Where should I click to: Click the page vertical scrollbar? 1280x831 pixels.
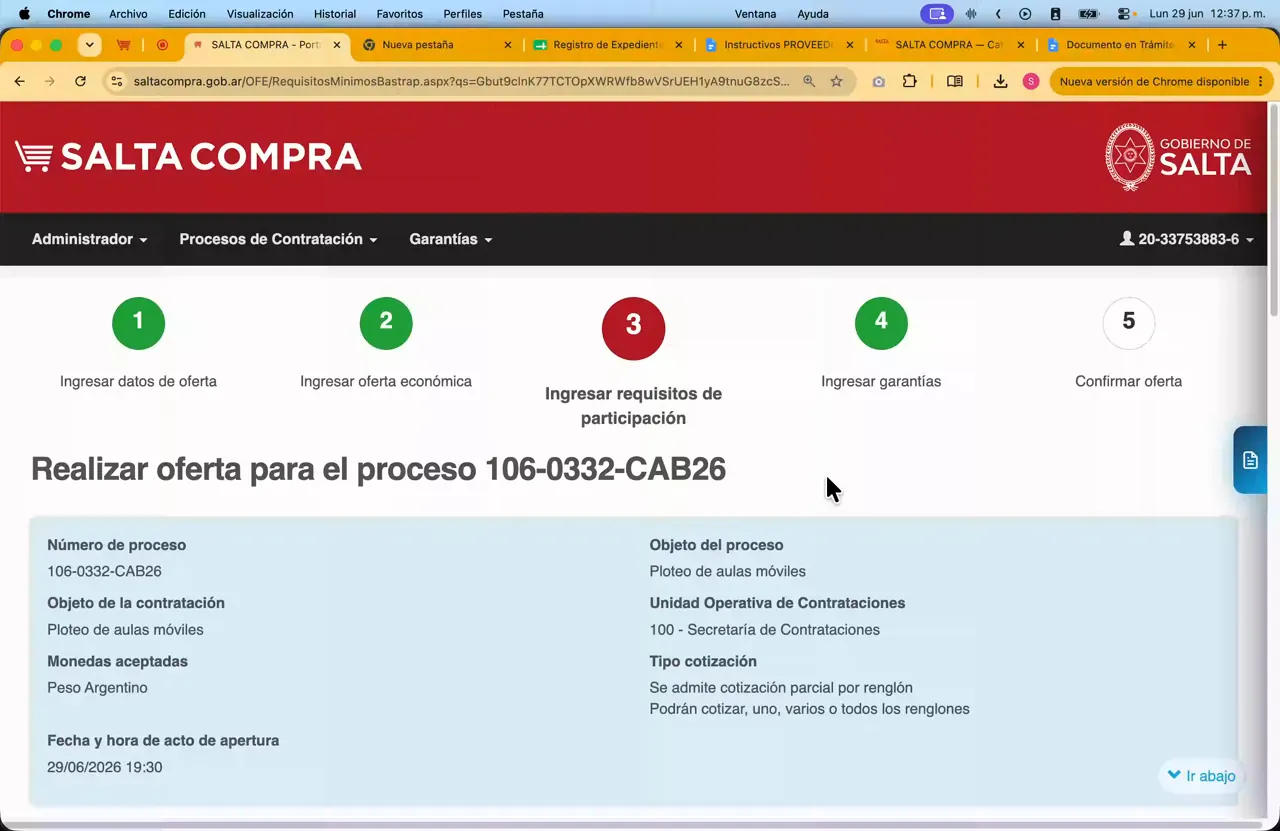tap(1273, 210)
